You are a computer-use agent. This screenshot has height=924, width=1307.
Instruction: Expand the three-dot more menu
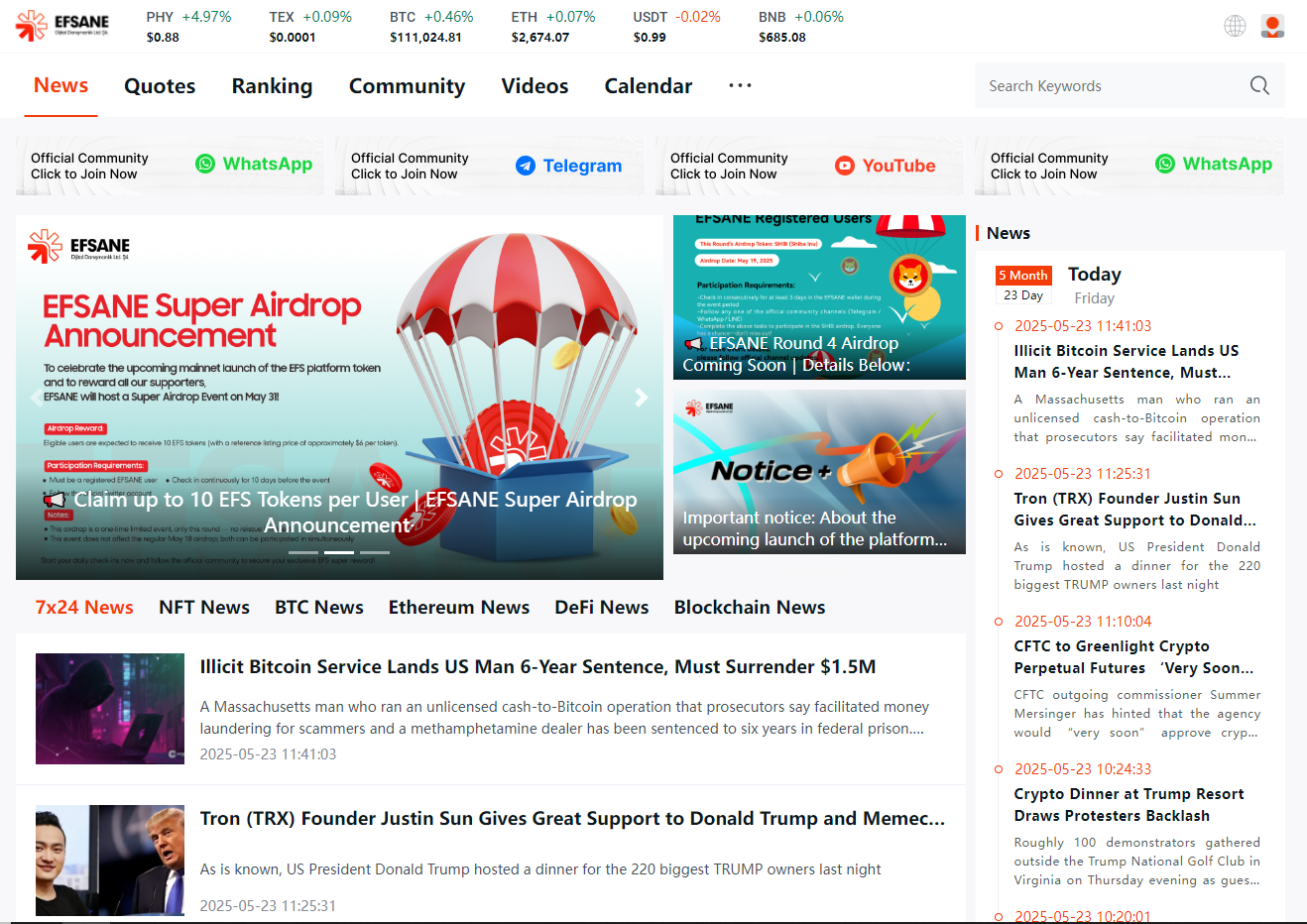(740, 86)
